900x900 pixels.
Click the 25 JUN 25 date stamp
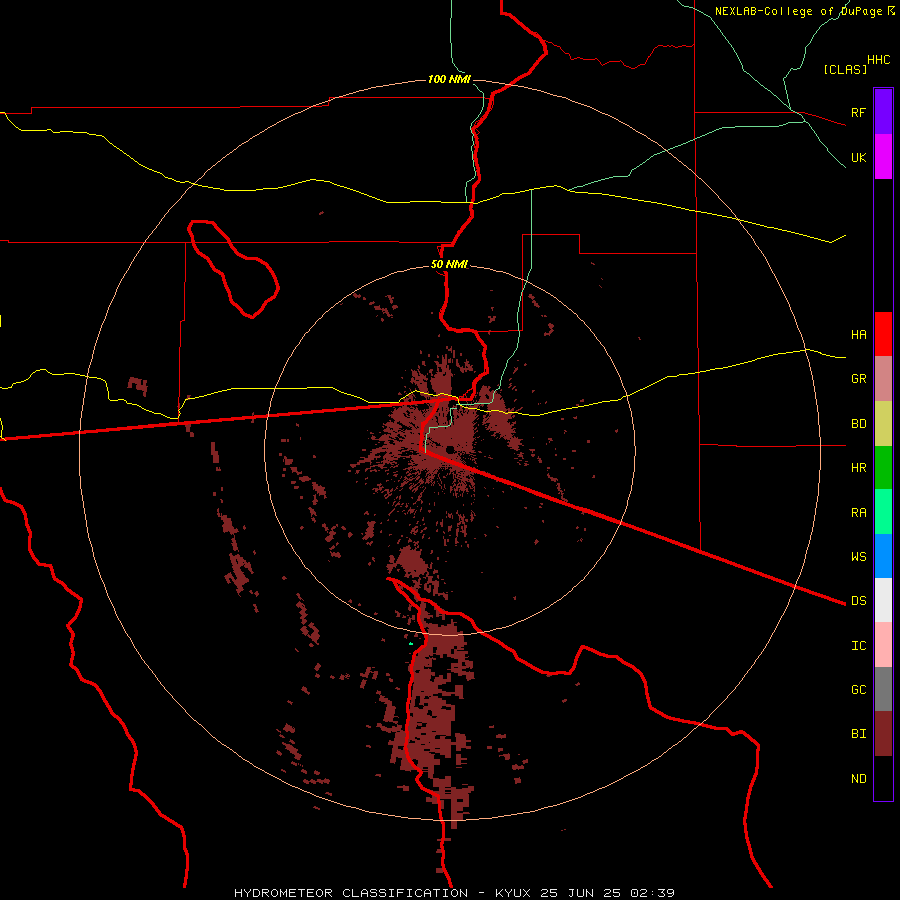click(581, 893)
